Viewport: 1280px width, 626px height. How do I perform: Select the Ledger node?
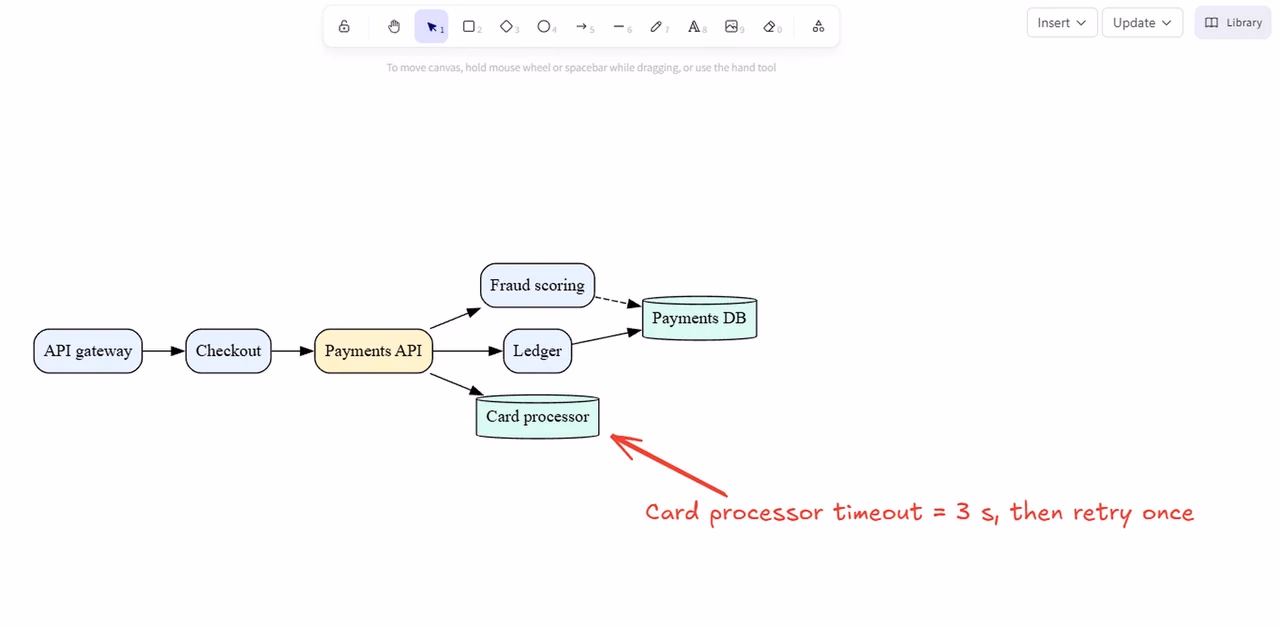(537, 351)
